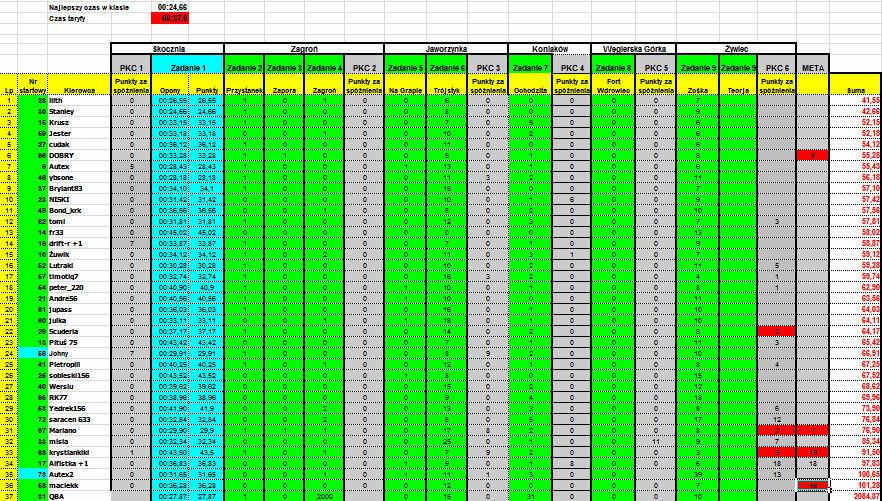Click the 2000 value in QBA row
The height and width of the screenshot is (501, 882).
pyautogui.click(x=324, y=497)
